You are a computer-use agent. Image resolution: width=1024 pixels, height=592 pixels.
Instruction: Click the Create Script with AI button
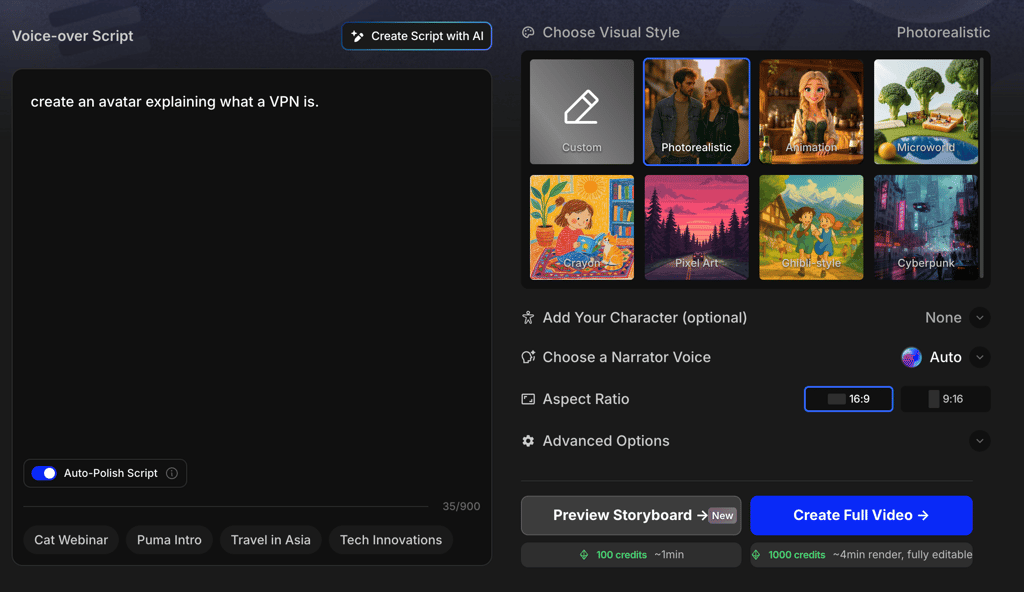[x=417, y=36]
